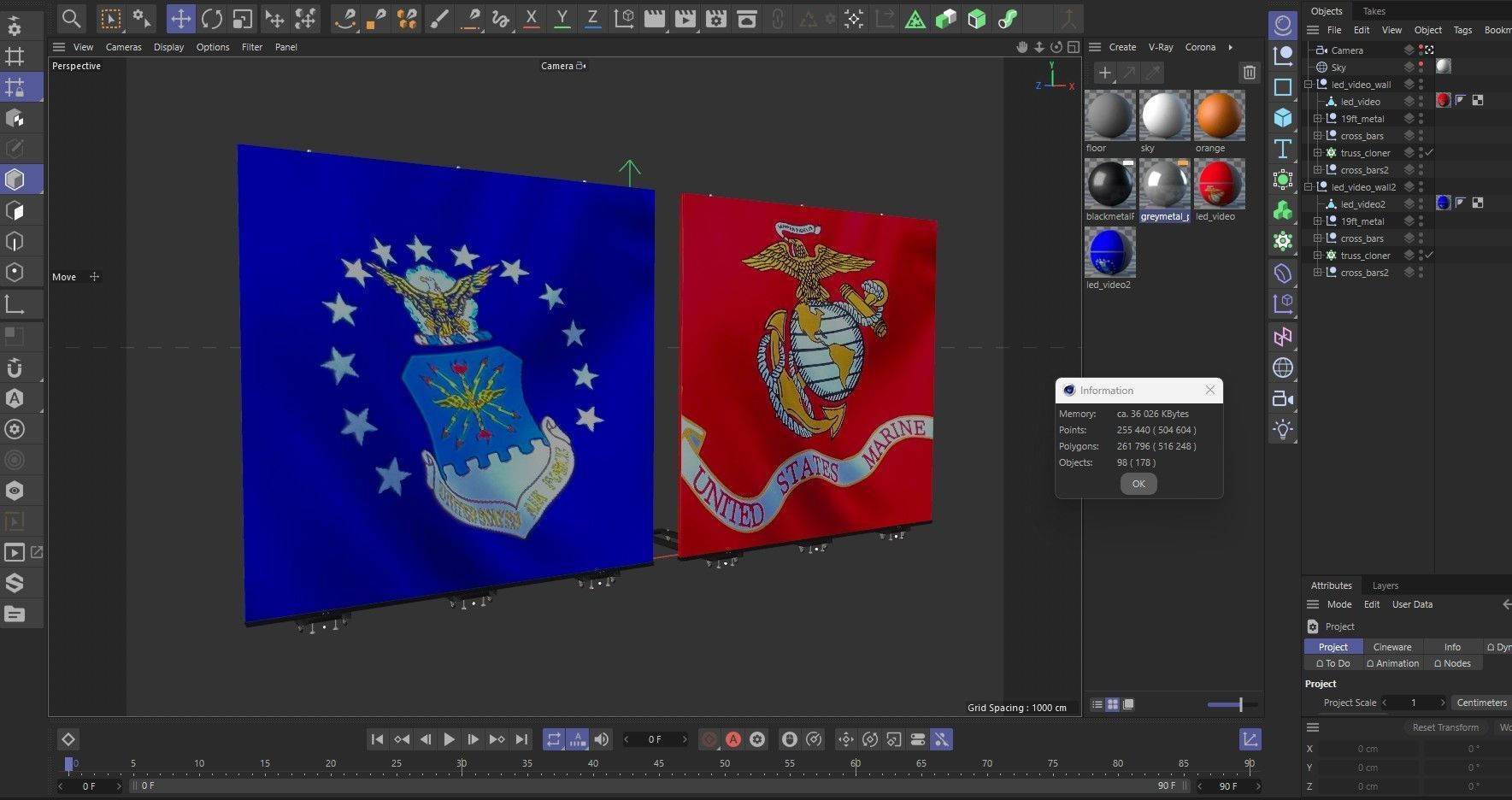Viewport: 1512px width, 800px height.
Task: Expand first cross_bars2 object
Action: coord(1317,170)
